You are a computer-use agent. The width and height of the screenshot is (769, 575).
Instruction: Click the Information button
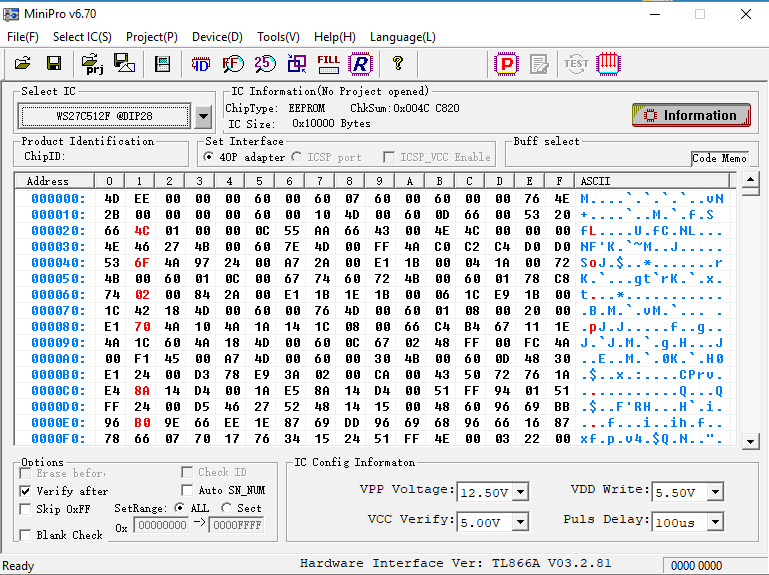point(691,115)
